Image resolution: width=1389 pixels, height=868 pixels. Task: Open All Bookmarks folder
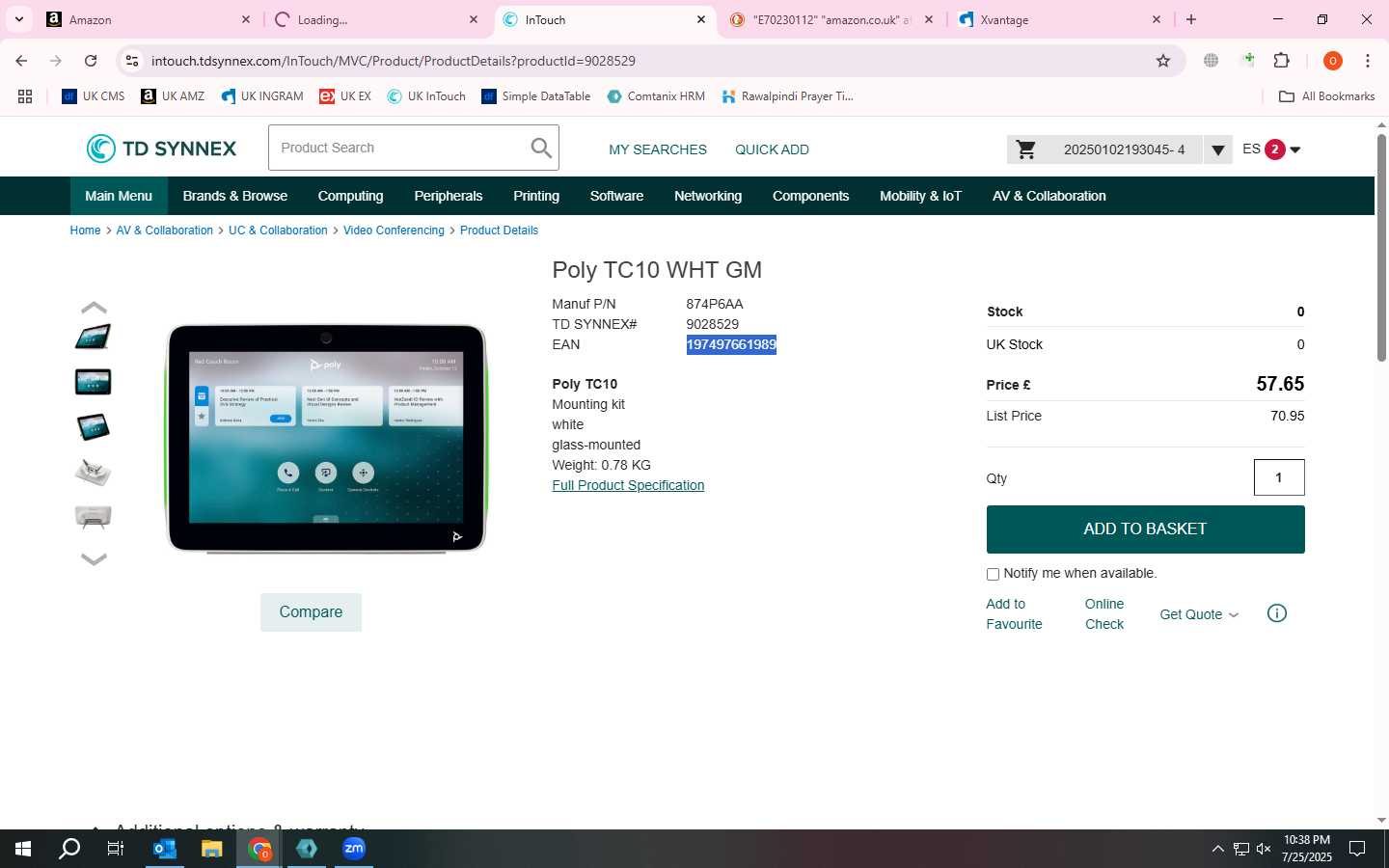1326,96
